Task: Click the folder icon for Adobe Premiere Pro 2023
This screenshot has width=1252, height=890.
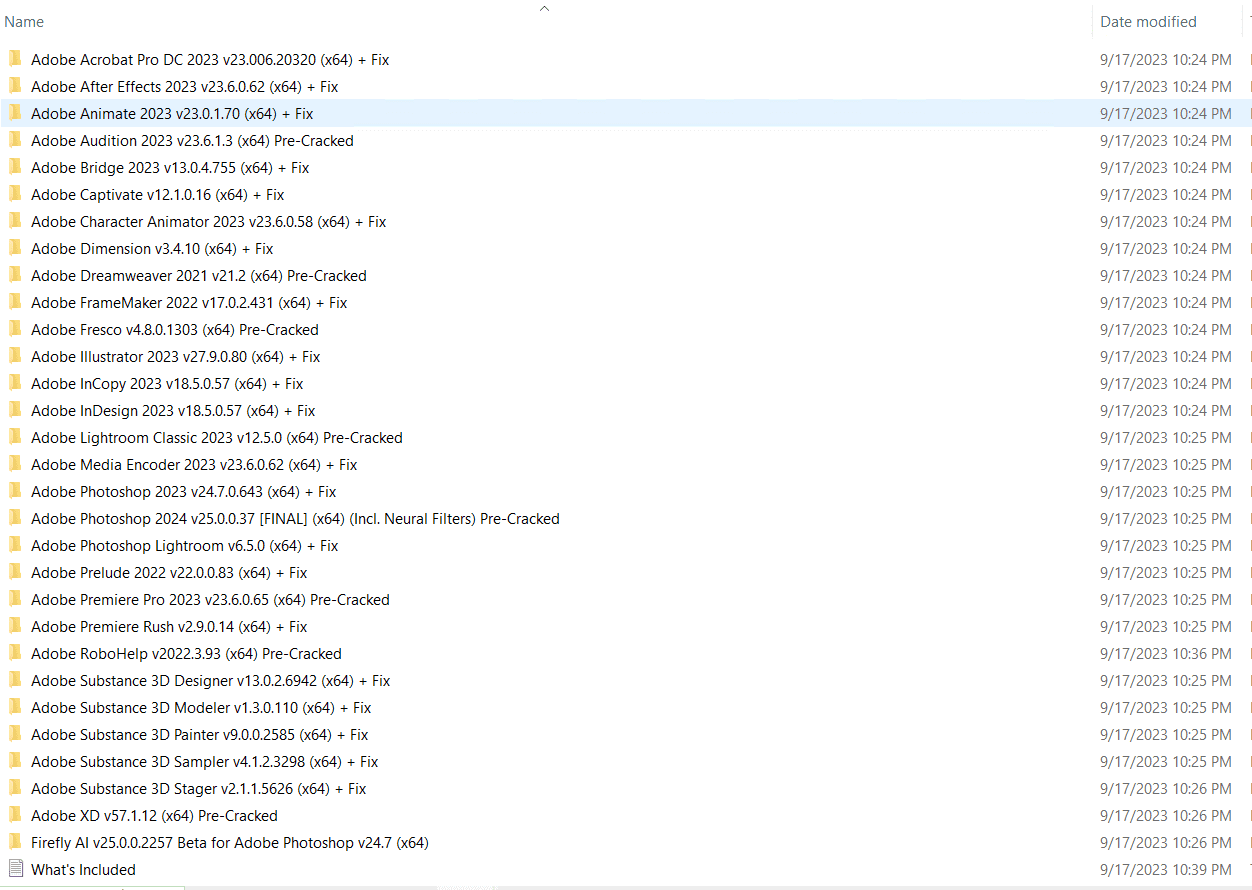Action: (x=15, y=599)
